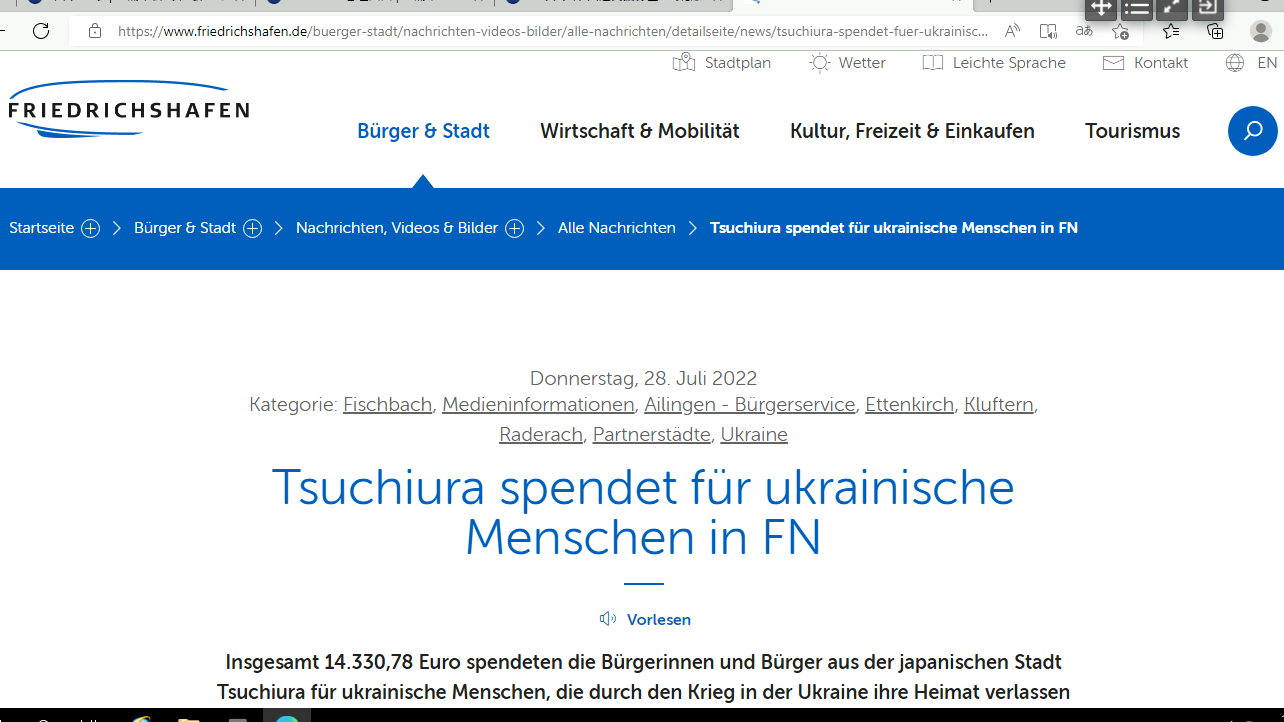Click the list overlay toolbar button
1284x722 pixels.
[x=1137, y=9]
